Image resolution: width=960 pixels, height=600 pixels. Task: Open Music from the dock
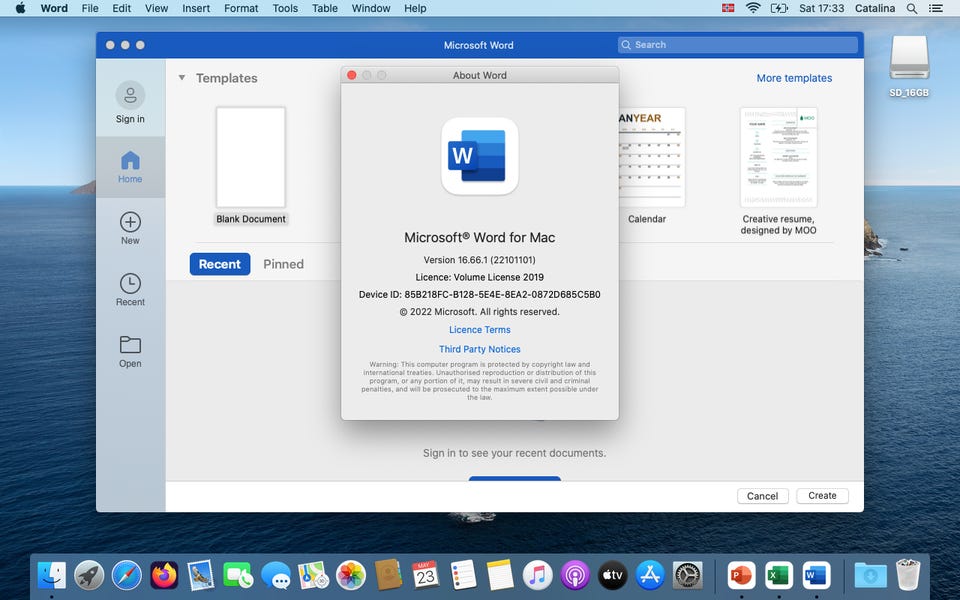[538, 576]
